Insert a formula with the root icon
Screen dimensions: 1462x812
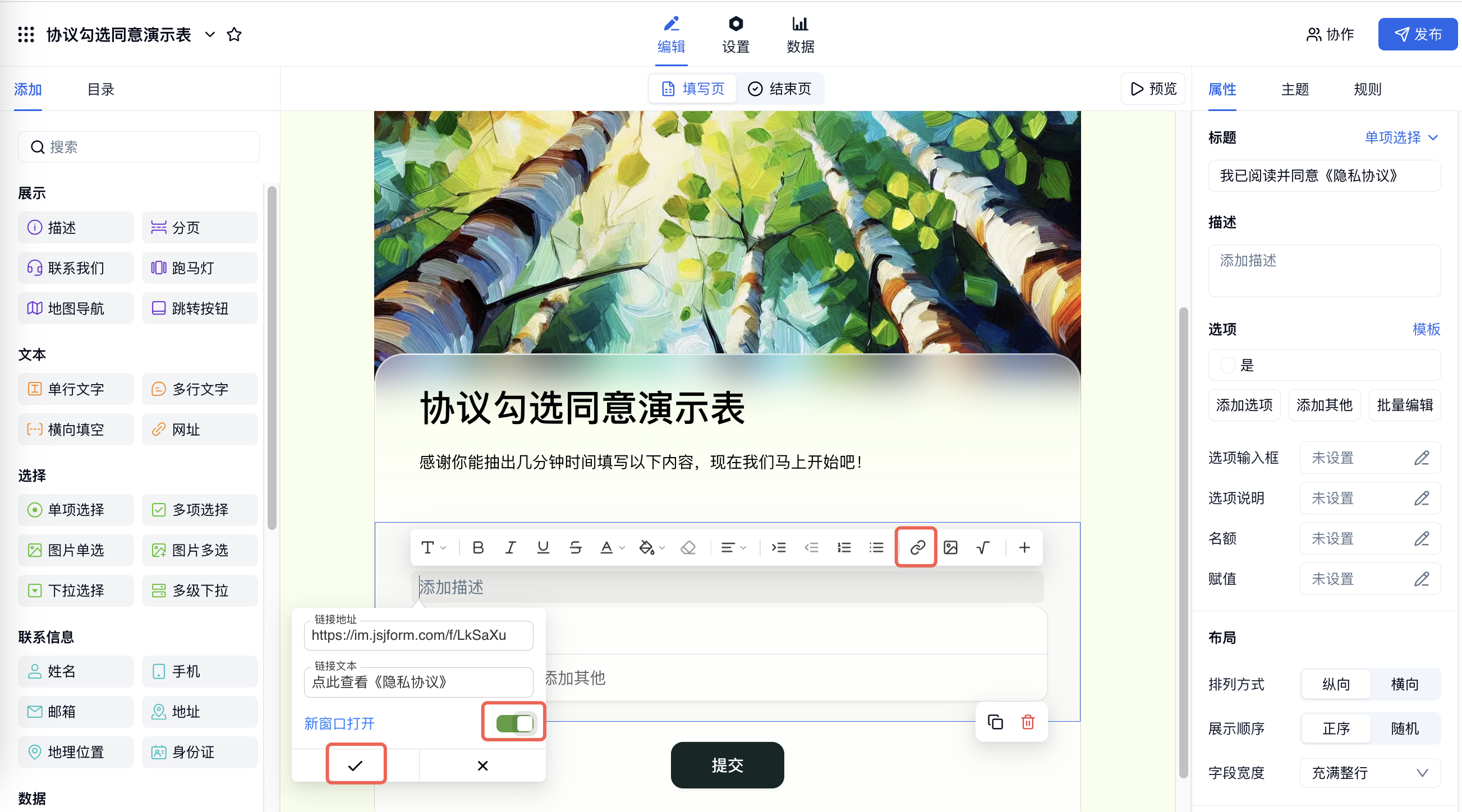pos(982,547)
